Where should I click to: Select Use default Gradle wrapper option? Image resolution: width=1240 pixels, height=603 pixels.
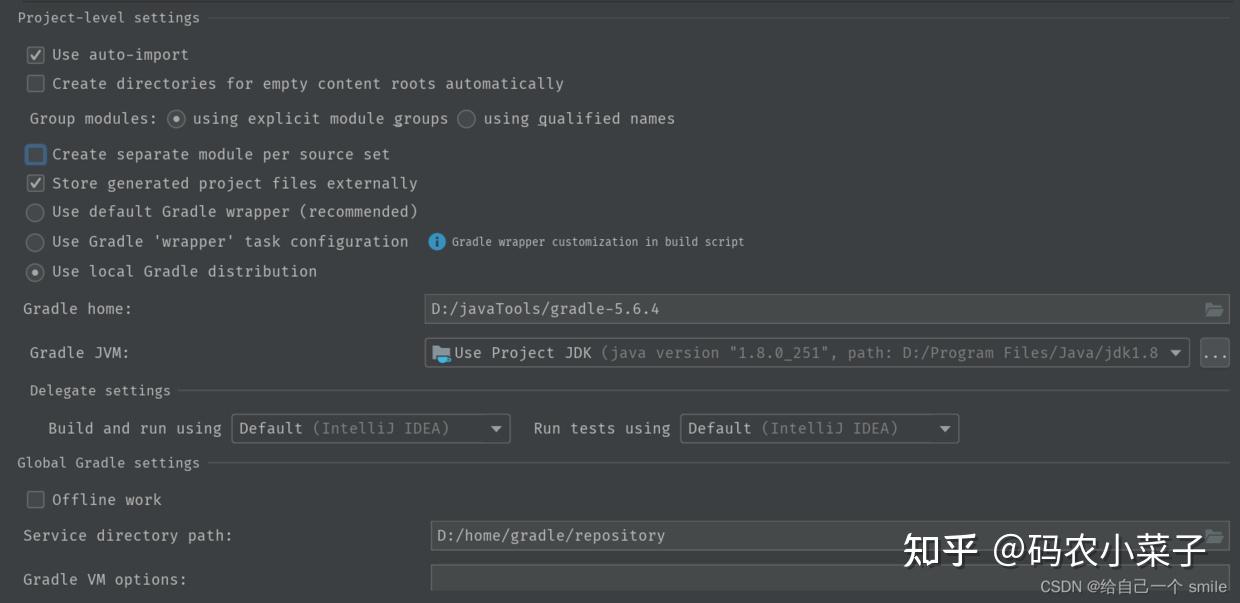35,212
